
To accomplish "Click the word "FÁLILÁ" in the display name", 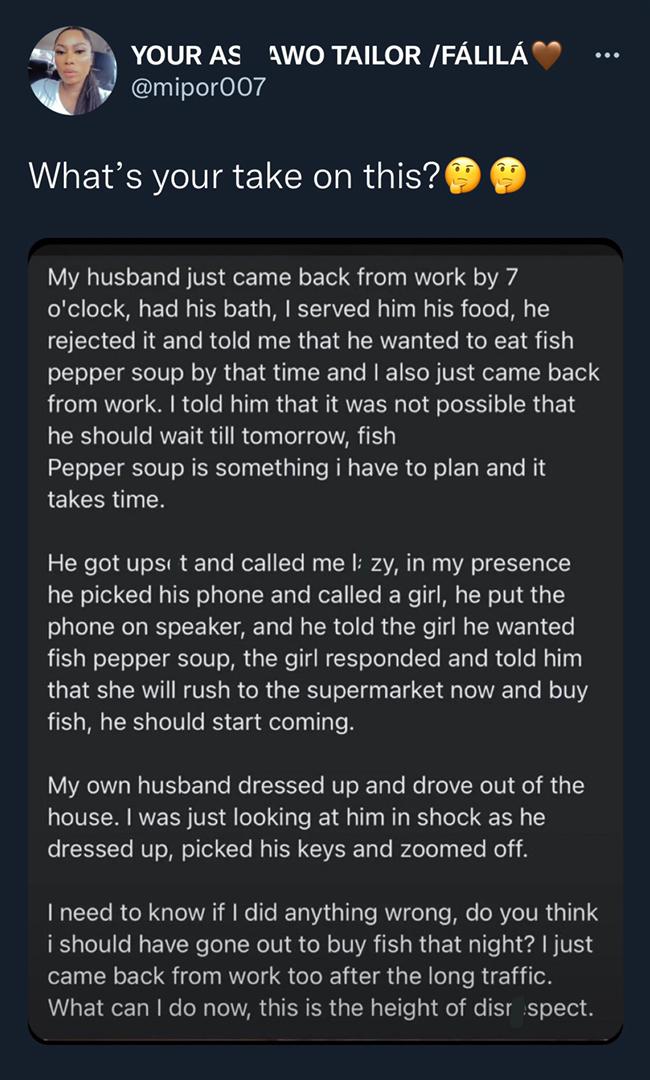I will (x=483, y=56).
